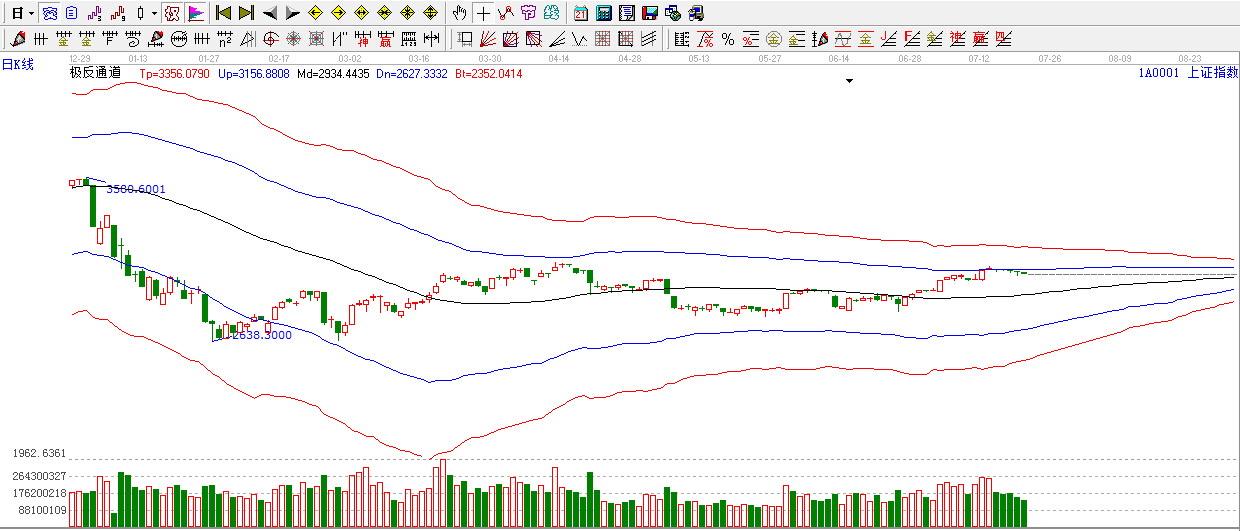
Task: Open the 日 period dropdown arrow
Action: point(31,13)
